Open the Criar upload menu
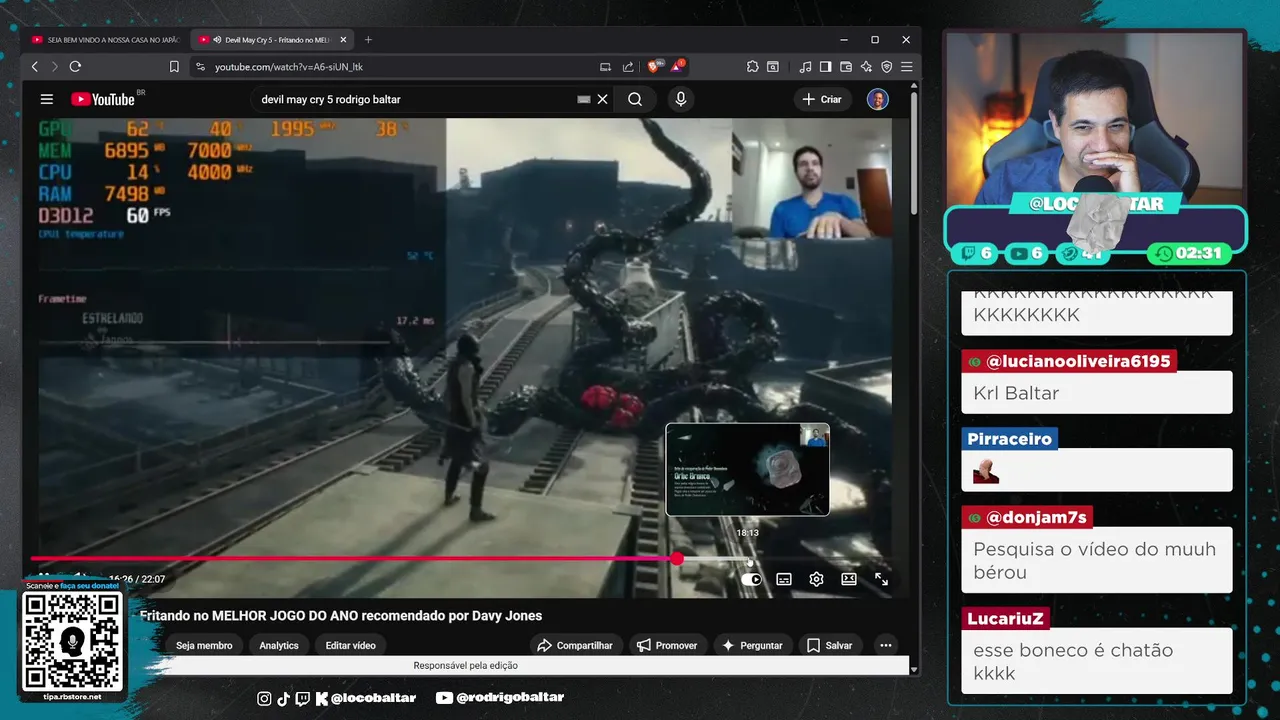 [822, 99]
